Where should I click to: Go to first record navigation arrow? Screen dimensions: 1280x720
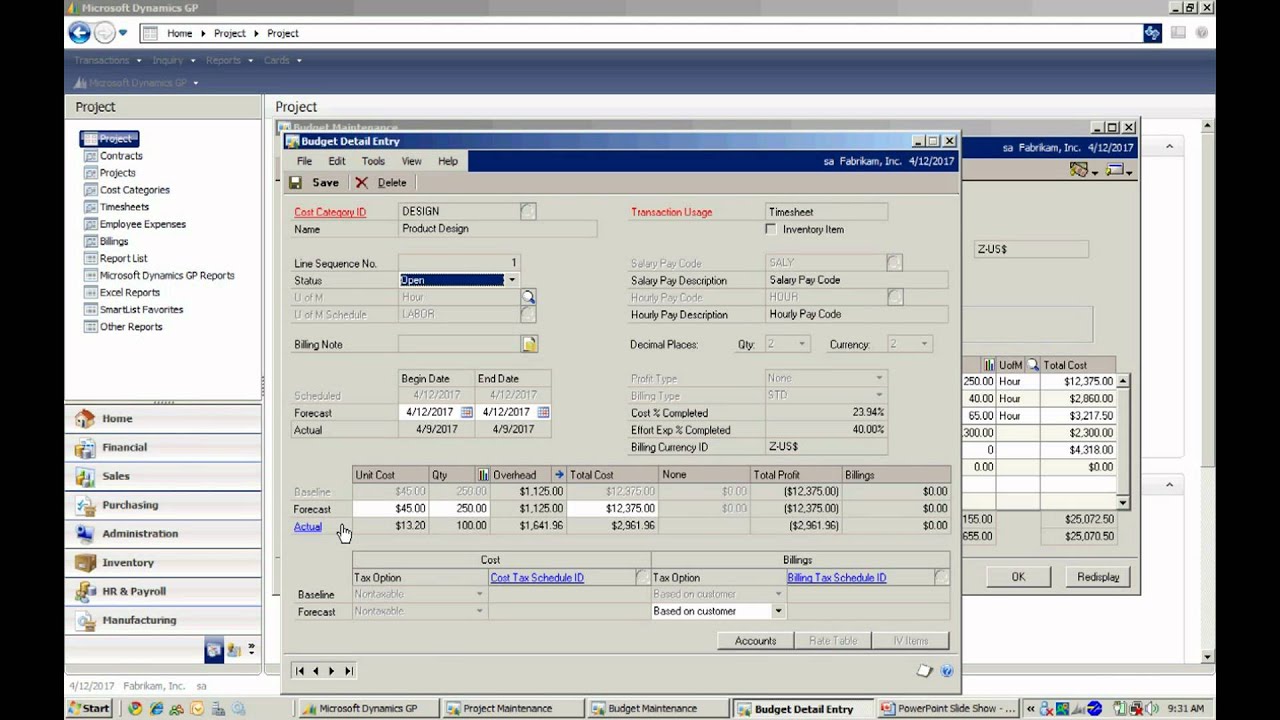[299, 671]
